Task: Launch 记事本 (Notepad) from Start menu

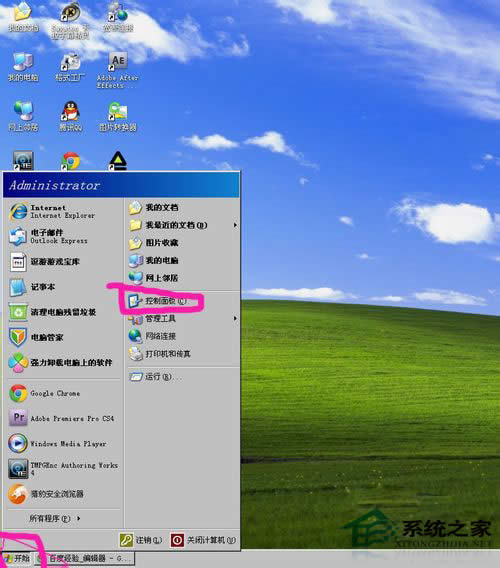Action: pos(63,287)
